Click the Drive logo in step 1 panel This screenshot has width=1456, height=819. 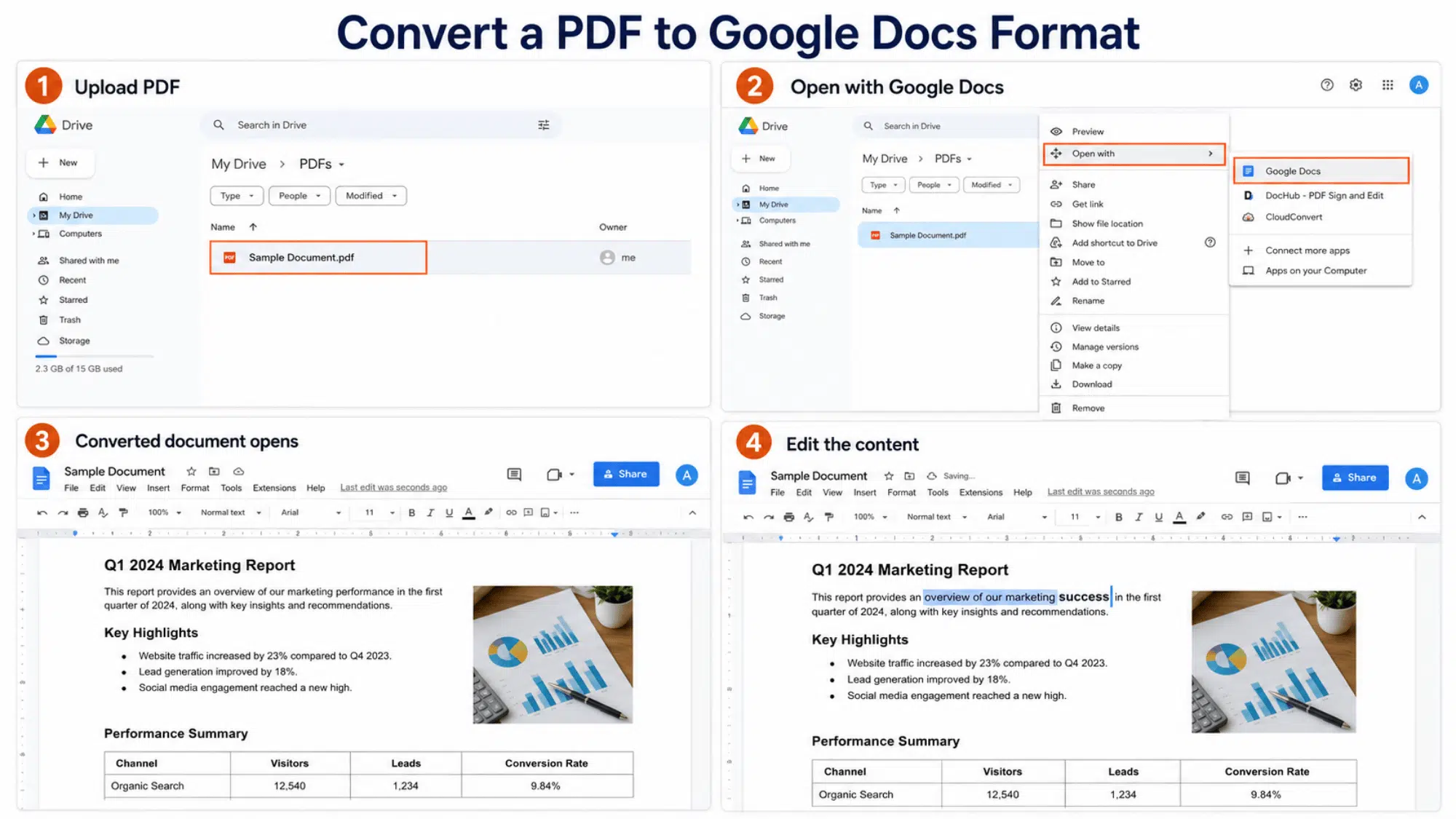(45, 125)
